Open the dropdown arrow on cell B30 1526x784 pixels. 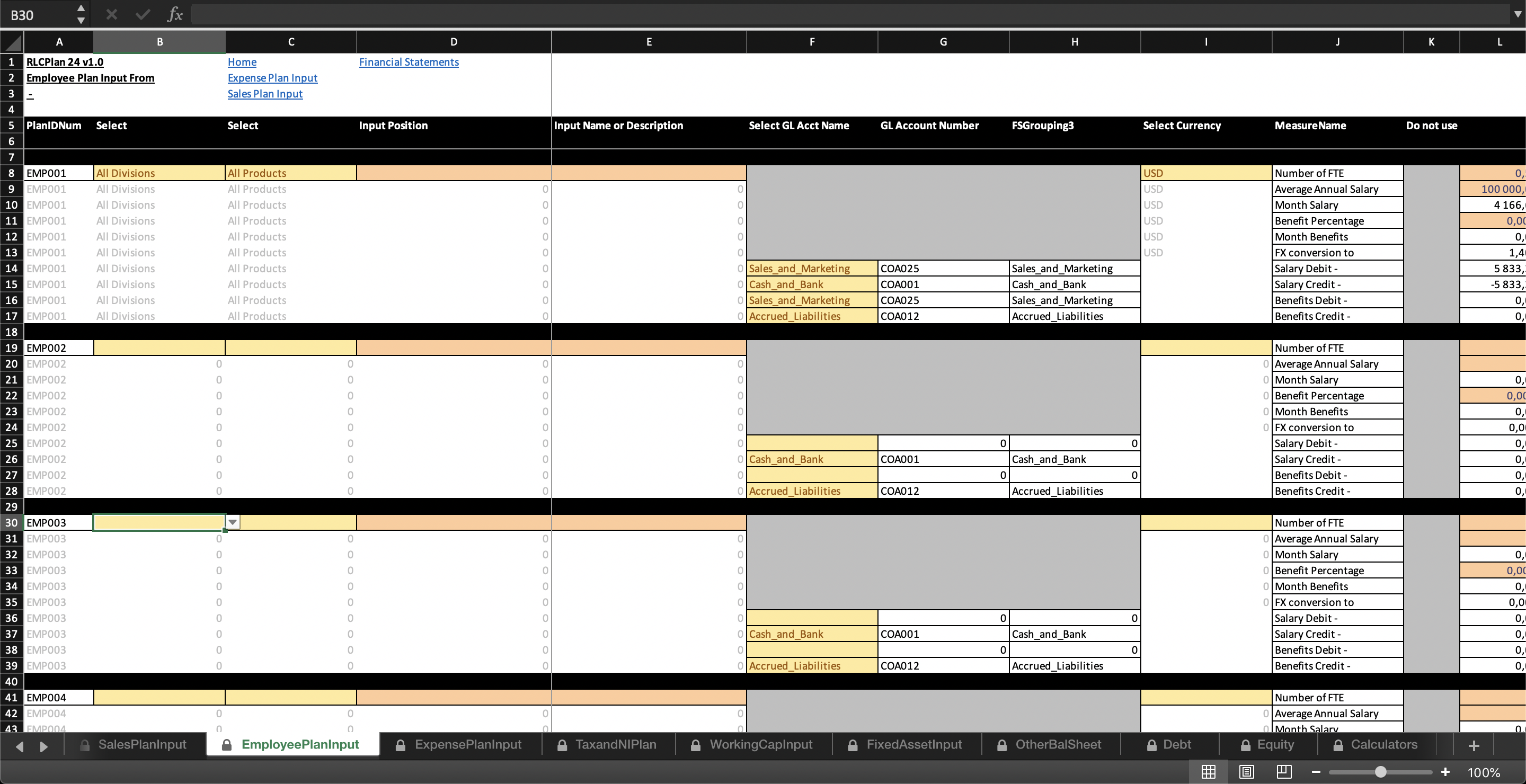[233, 522]
